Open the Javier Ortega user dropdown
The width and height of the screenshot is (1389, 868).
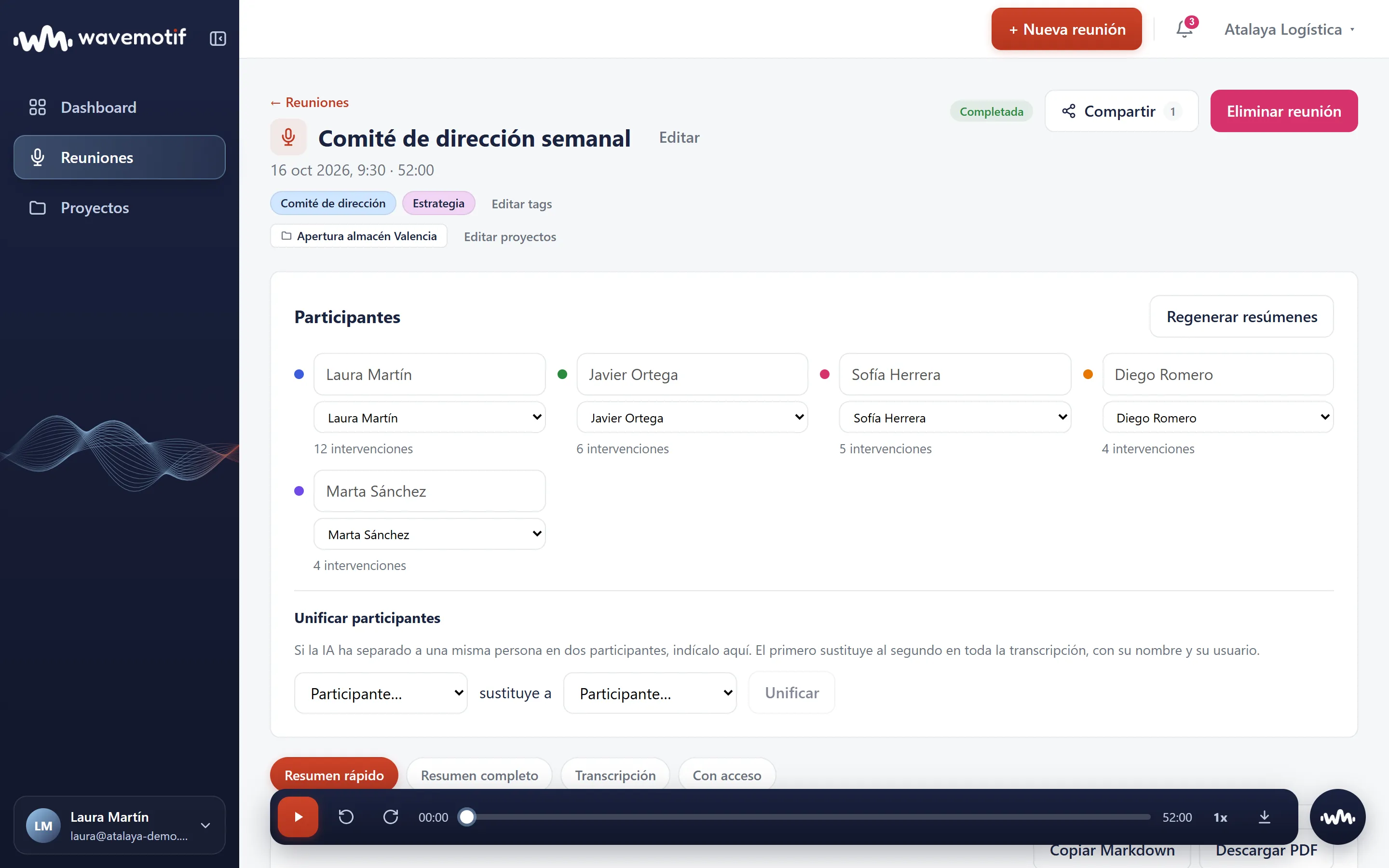(692, 417)
